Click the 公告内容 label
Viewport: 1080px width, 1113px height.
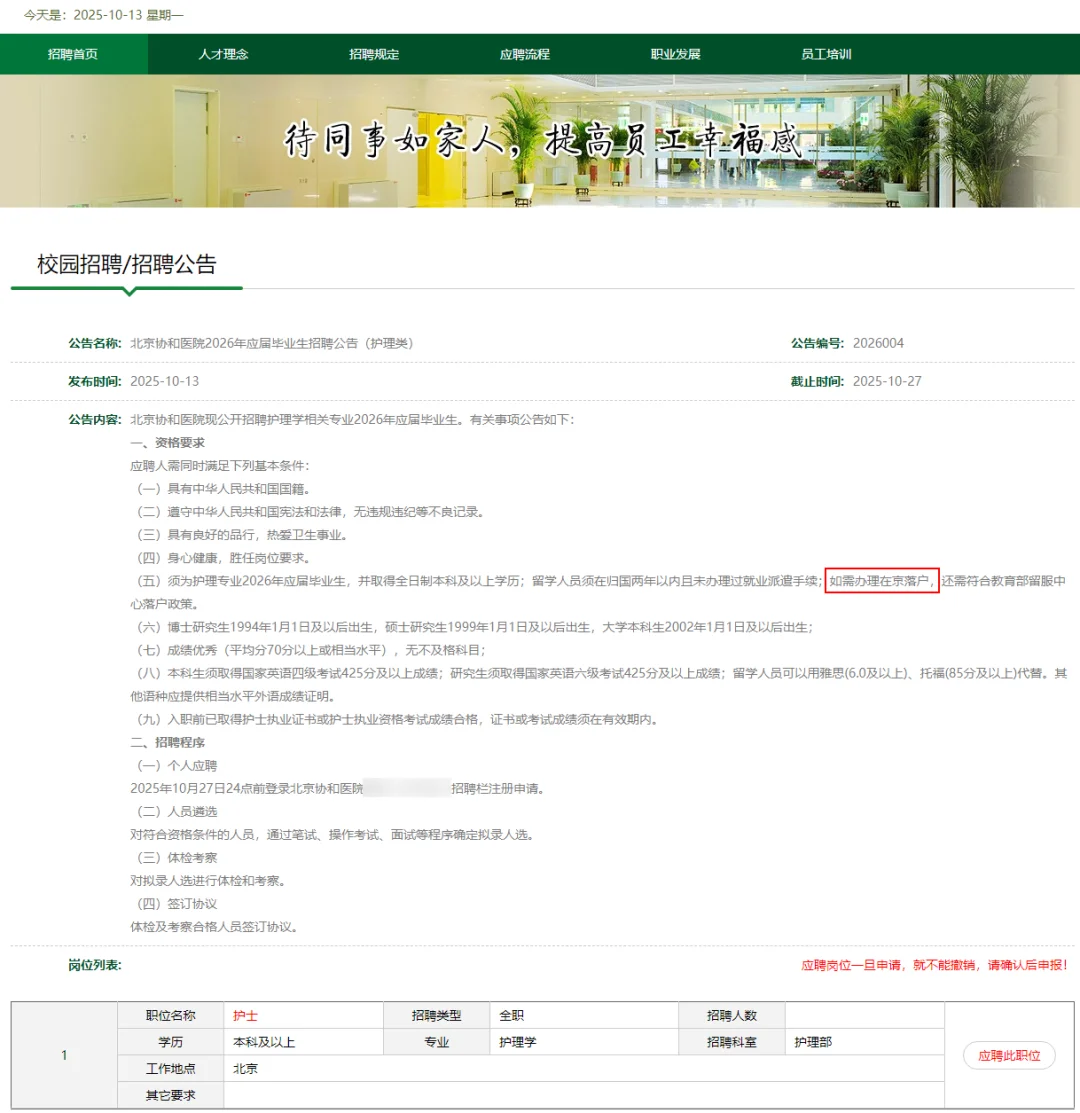pos(94,420)
